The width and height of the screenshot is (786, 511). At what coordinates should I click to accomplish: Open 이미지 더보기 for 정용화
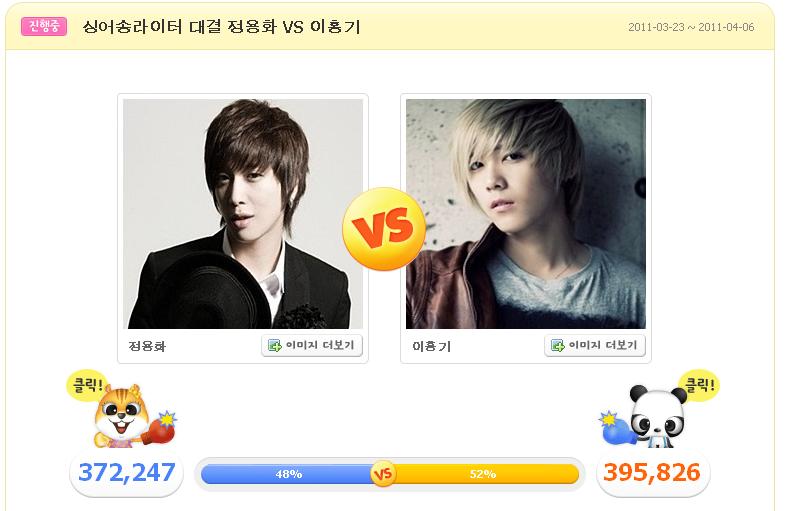pos(312,346)
